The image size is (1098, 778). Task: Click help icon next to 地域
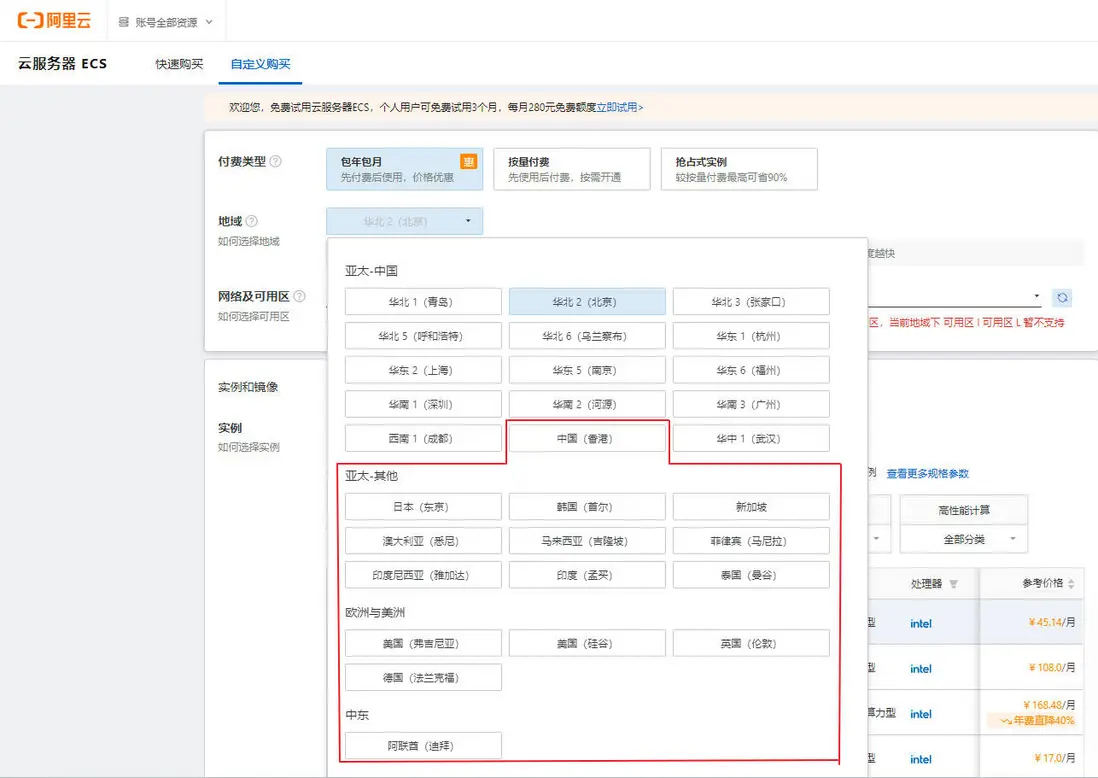(252, 221)
